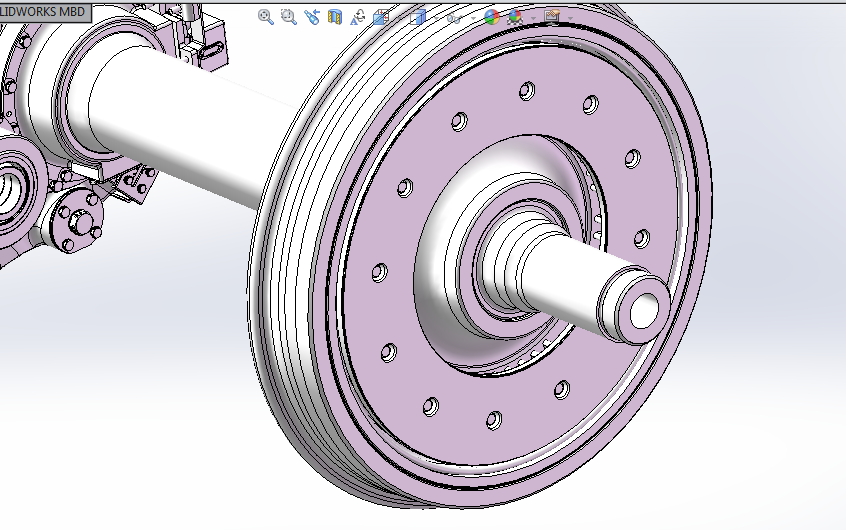Open View Settings monitor icon
This screenshot has height=530, width=846.
point(552,16)
